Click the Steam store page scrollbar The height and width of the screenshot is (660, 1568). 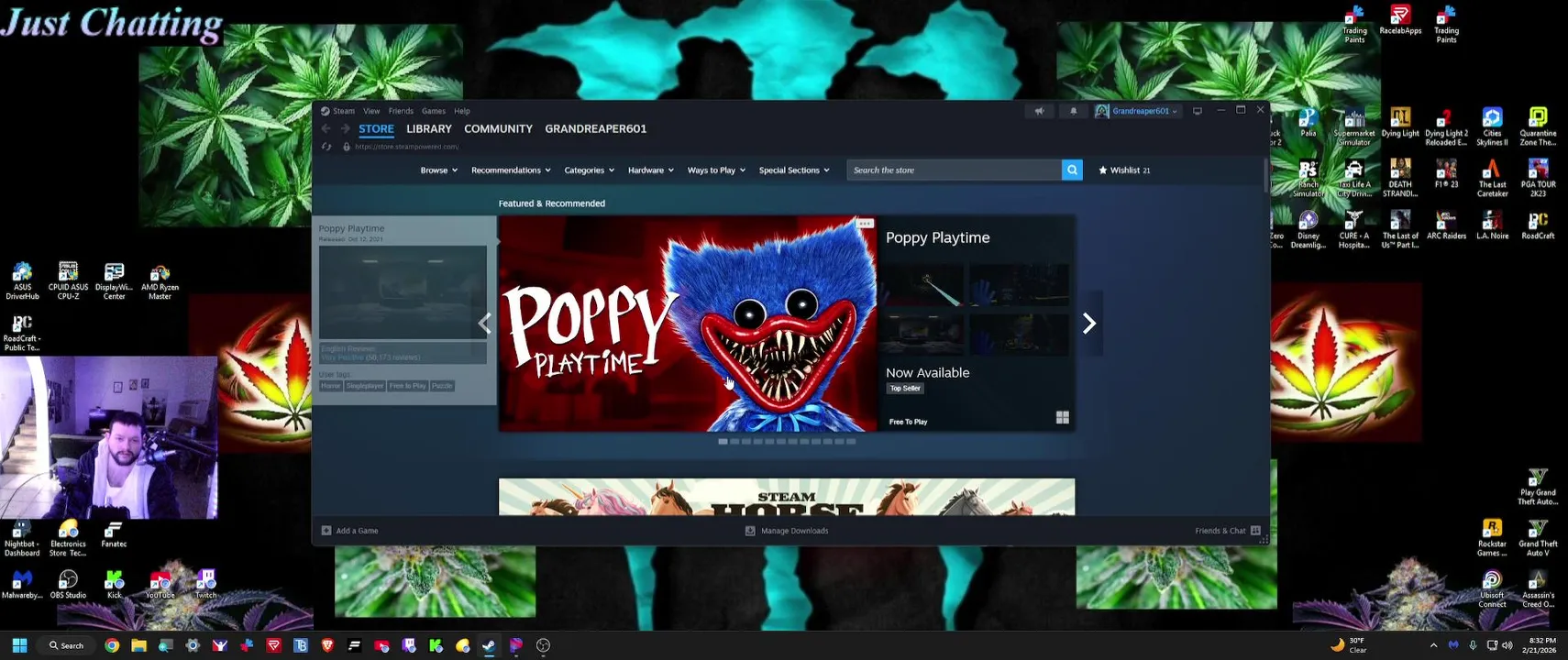tap(1265, 176)
